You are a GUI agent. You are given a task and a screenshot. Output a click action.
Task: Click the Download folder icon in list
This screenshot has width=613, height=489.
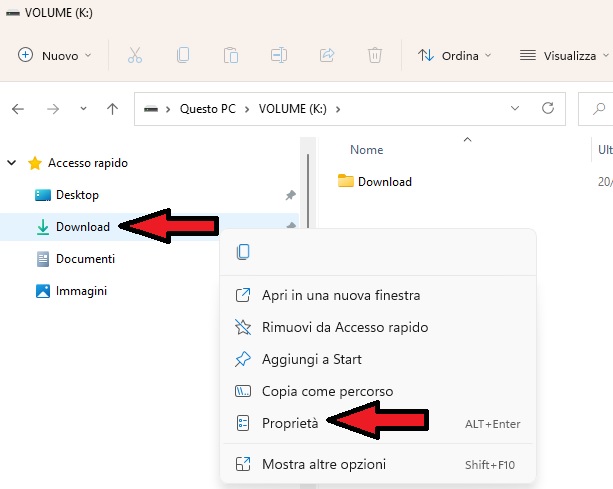click(x=346, y=181)
